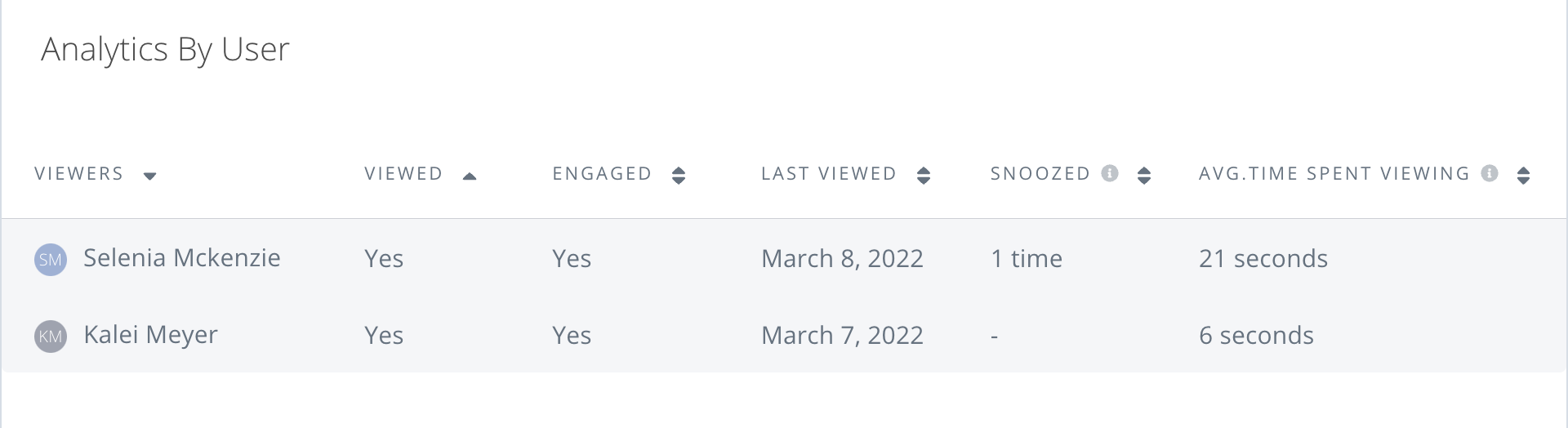Image resolution: width=1568 pixels, height=428 pixels.
Task: Click the 6 seconds viewing time cell
Action: [1256, 336]
